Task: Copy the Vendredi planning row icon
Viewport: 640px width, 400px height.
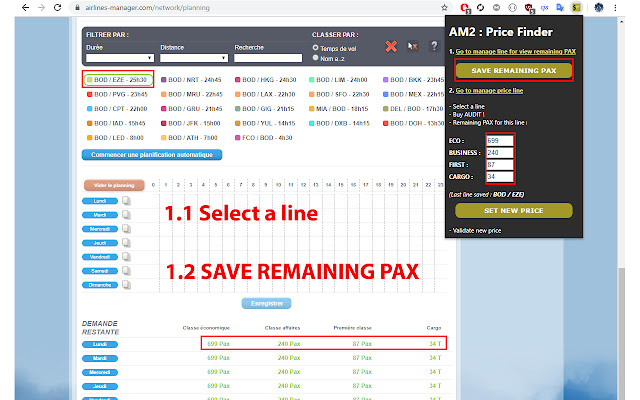Action: coord(127,257)
